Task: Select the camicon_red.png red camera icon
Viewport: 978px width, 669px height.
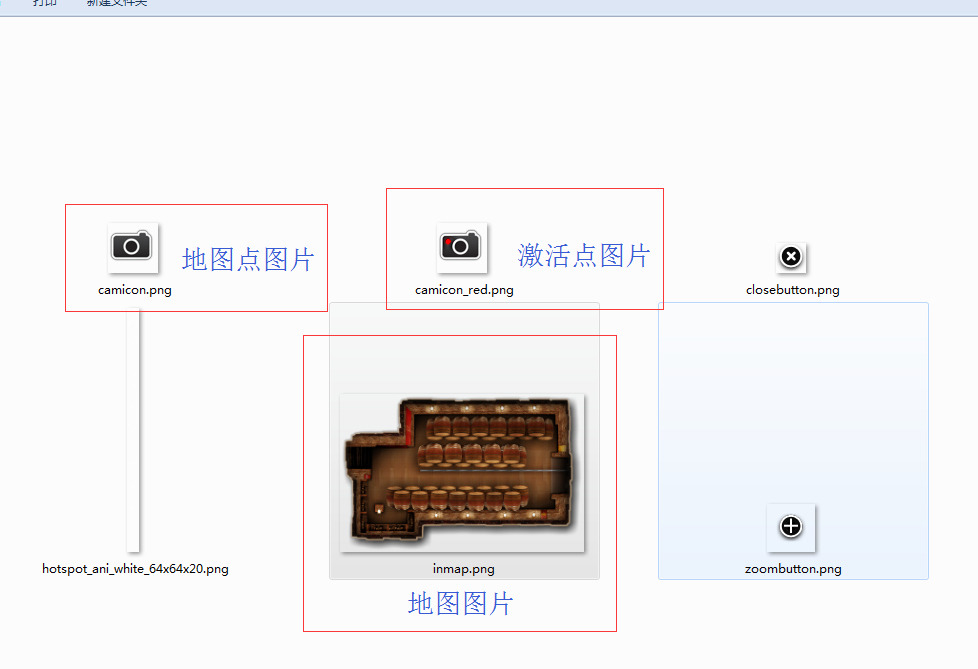Action: tap(462, 248)
